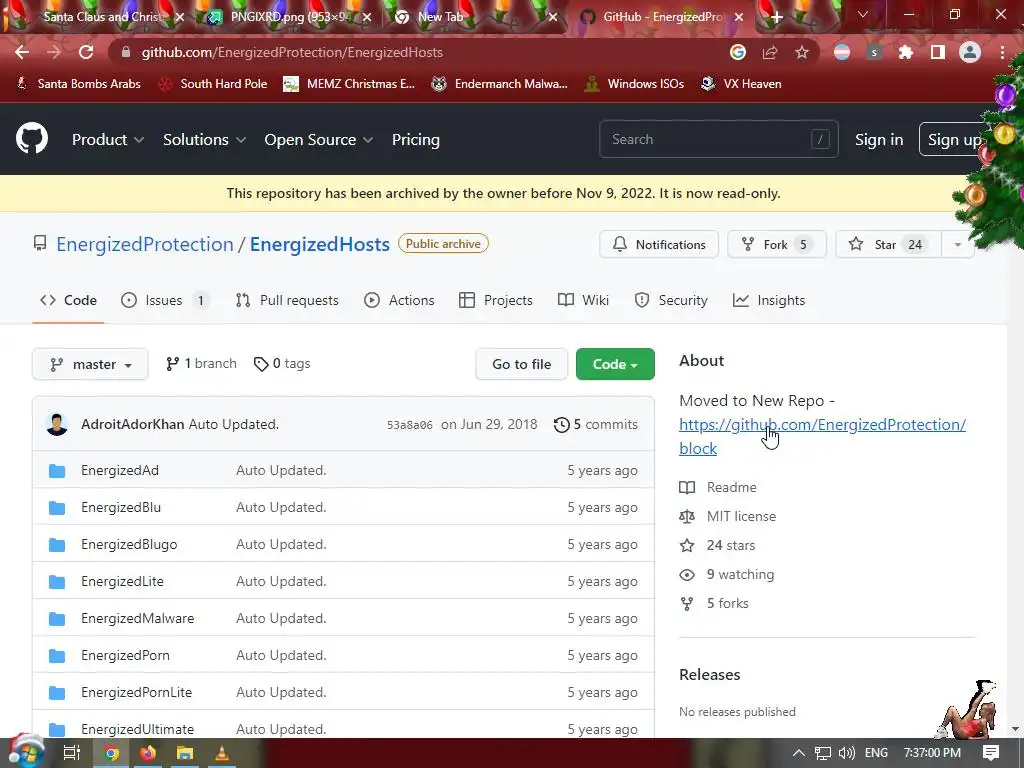Open a new browser tab with plus
The height and width of the screenshot is (768, 1024).
[x=776, y=17]
